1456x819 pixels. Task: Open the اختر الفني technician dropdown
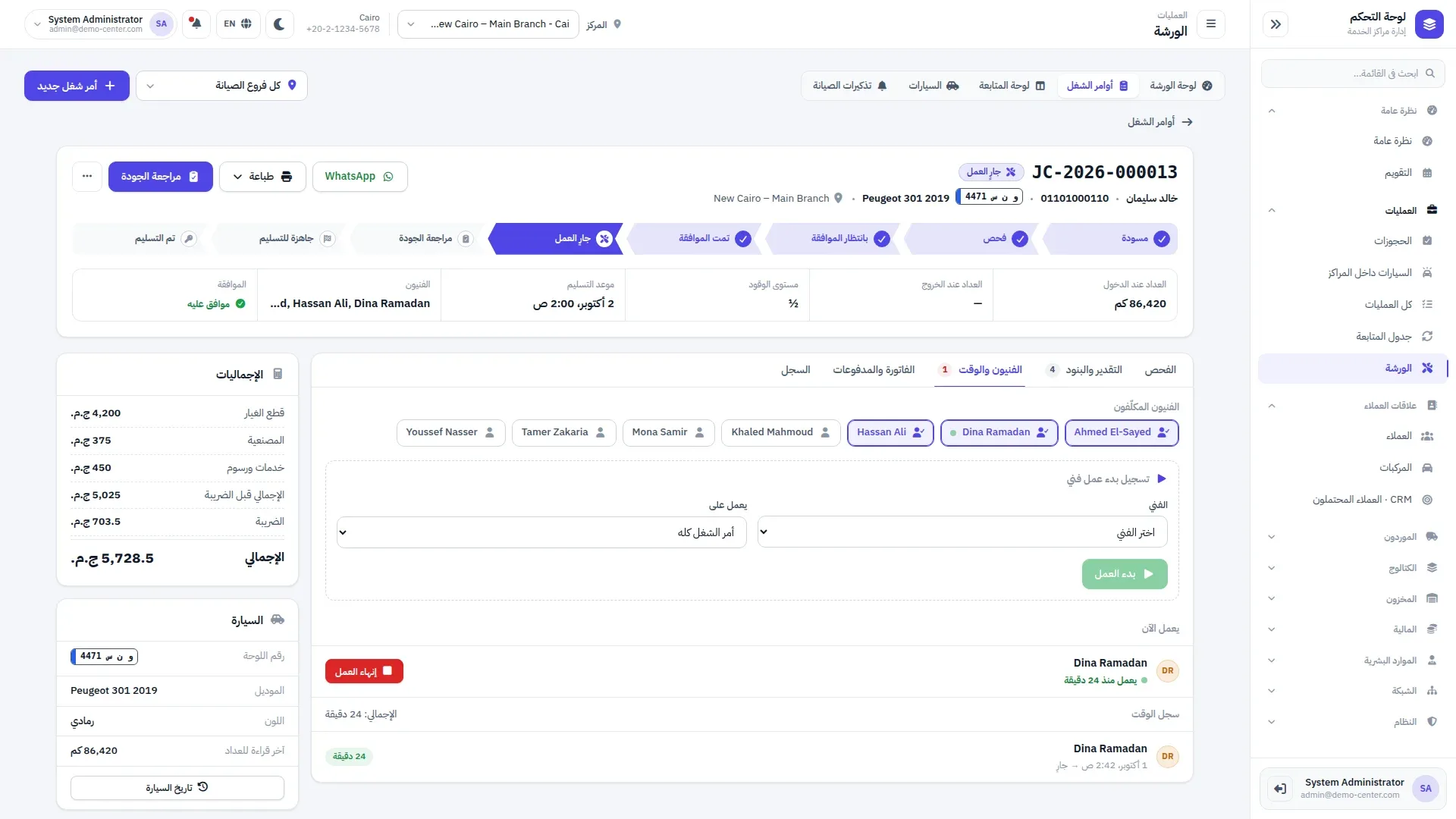[962, 532]
